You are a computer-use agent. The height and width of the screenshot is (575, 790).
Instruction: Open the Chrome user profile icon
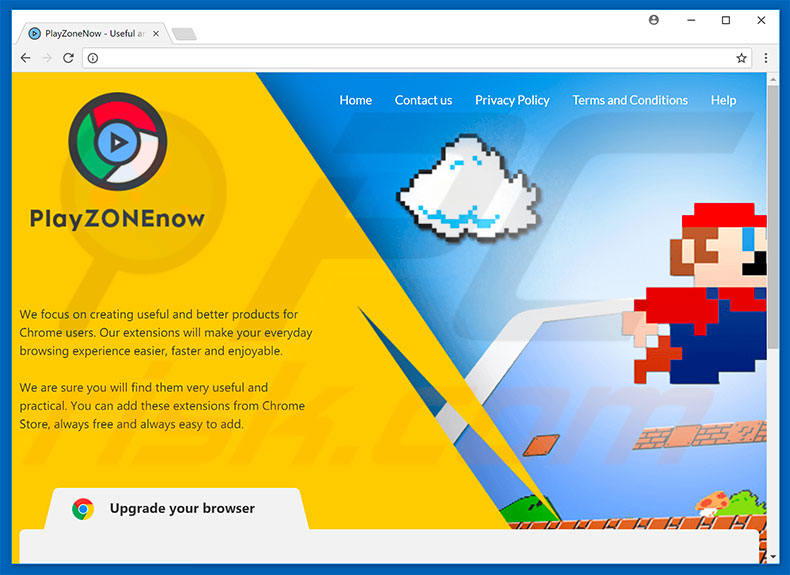(x=653, y=20)
